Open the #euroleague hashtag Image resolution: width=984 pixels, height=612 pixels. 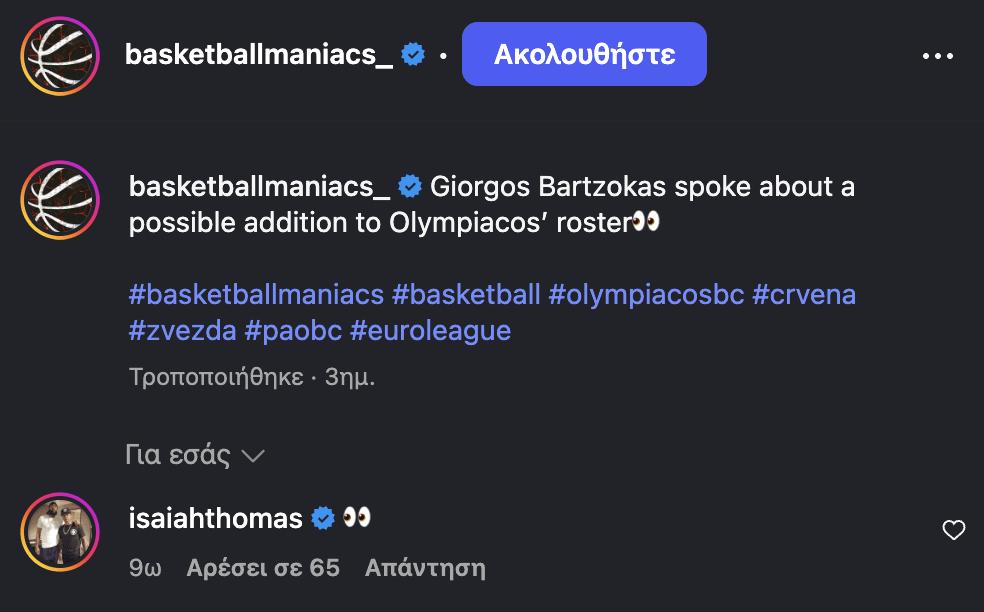click(x=430, y=330)
